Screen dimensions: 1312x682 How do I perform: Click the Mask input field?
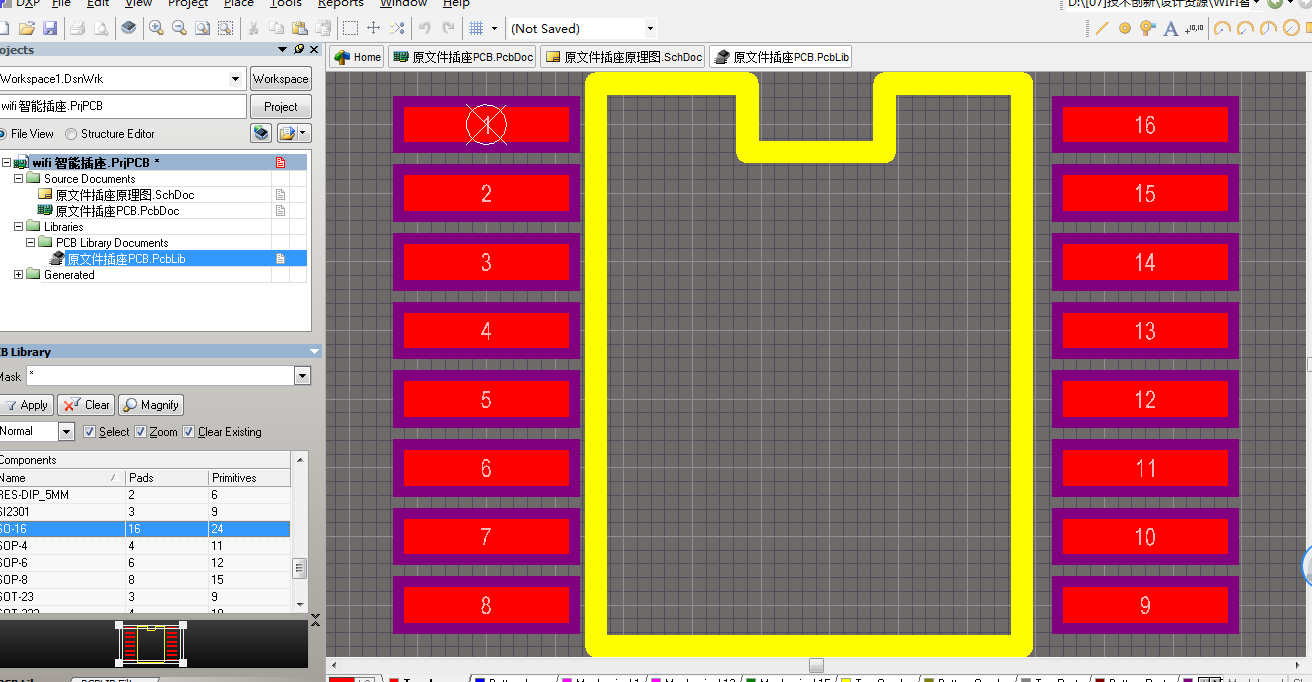160,376
